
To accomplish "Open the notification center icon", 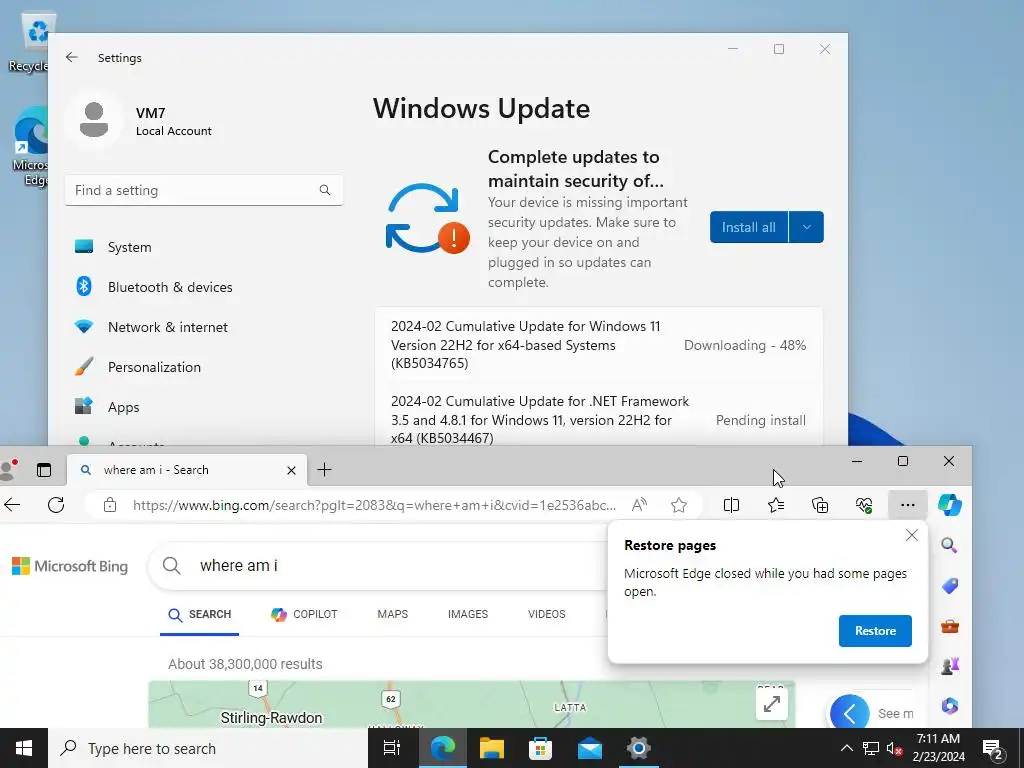I will click(993, 749).
